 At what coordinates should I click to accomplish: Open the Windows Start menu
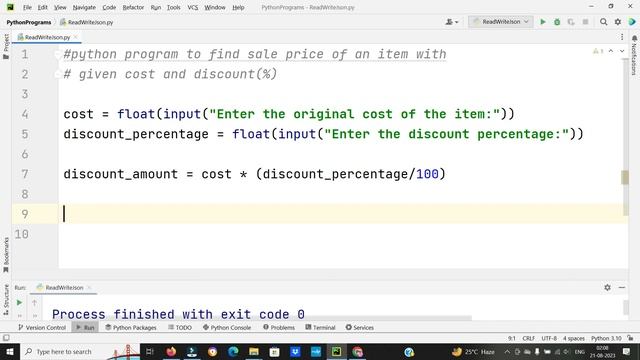[9, 351]
